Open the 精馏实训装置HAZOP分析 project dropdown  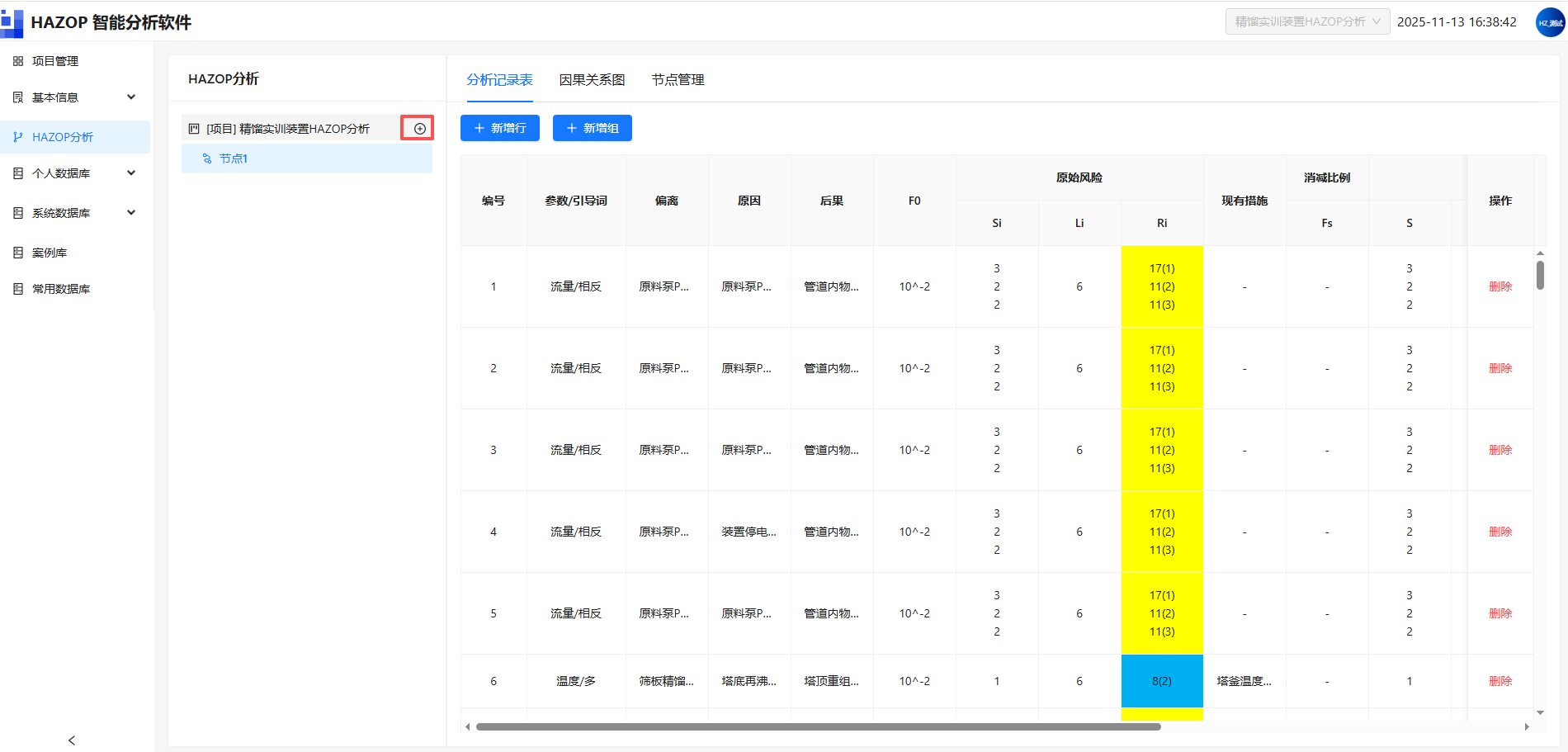1307,22
